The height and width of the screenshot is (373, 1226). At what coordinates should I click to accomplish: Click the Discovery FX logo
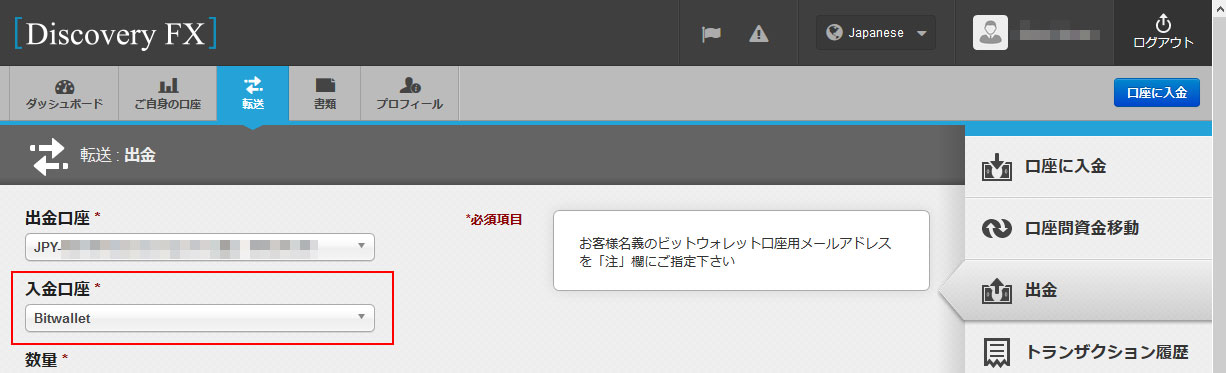pos(115,34)
